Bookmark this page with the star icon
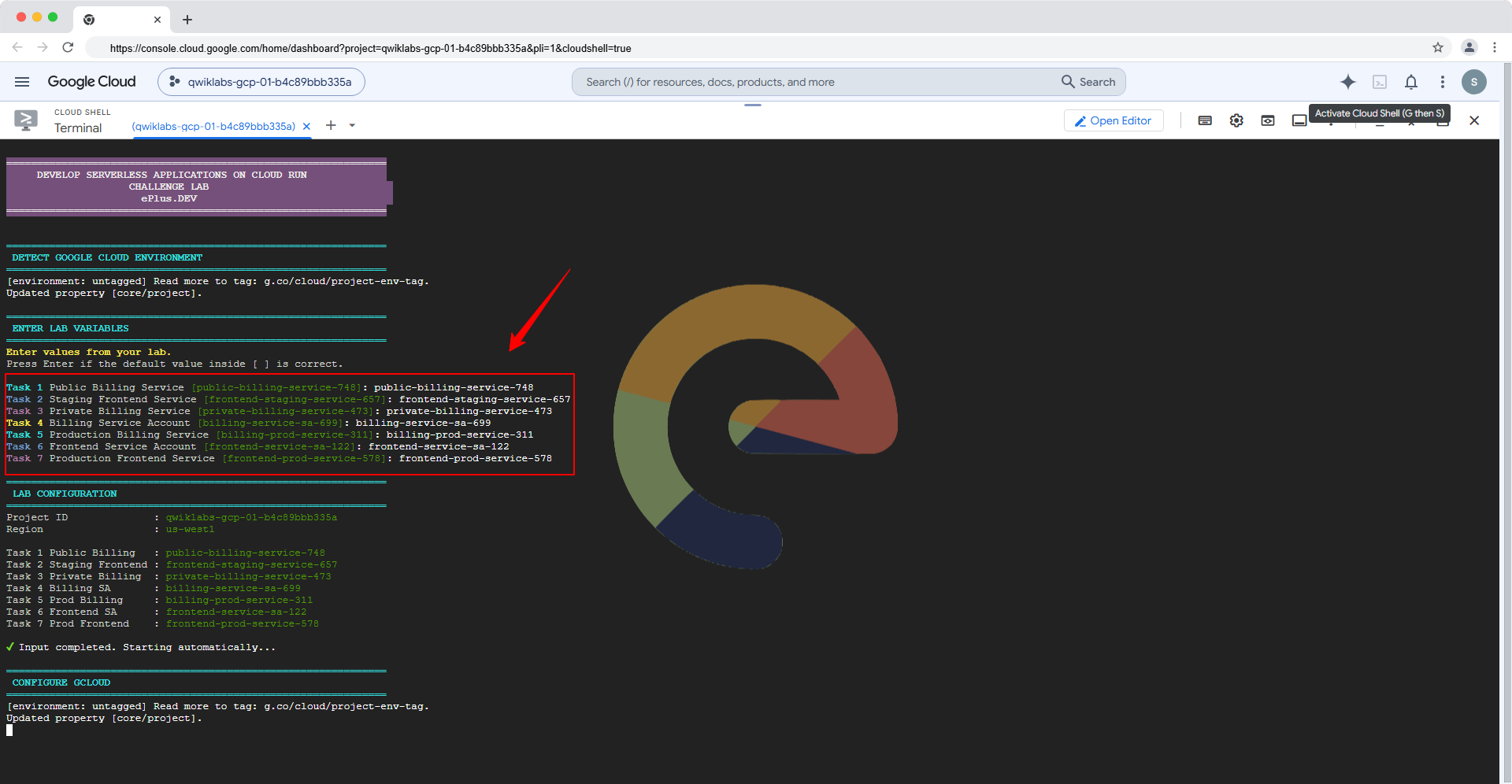Viewport: 1512px width, 784px height. (x=1438, y=47)
